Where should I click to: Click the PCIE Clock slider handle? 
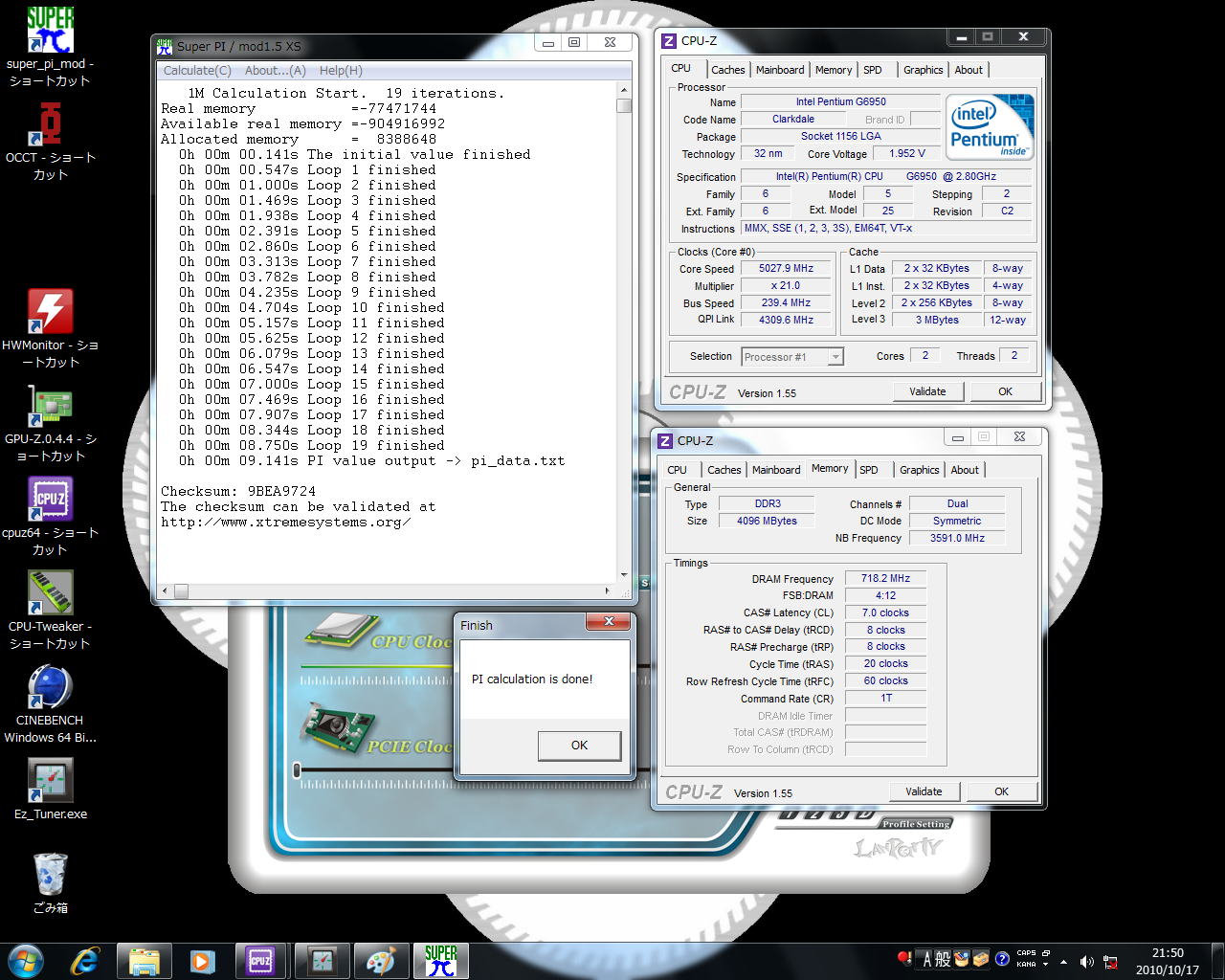coord(297,769)
